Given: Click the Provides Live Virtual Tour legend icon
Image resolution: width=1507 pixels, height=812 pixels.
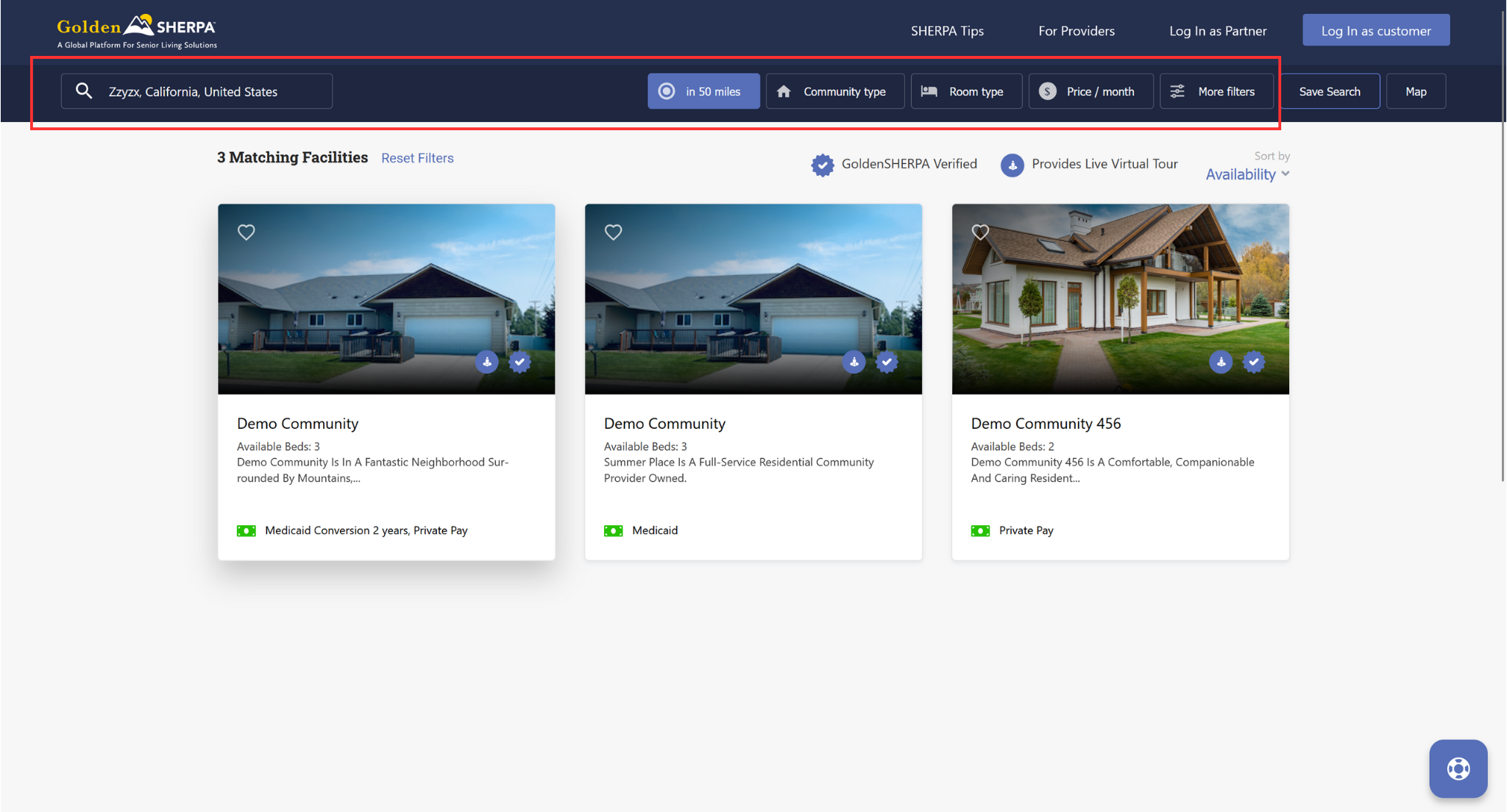Looking at the screenshot, I should (x=1013, y=165).
